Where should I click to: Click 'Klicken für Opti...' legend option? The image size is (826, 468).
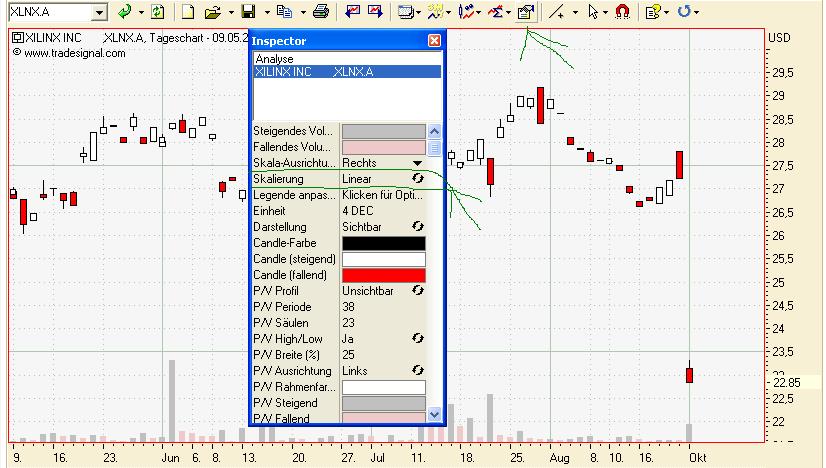pos(382,195)
